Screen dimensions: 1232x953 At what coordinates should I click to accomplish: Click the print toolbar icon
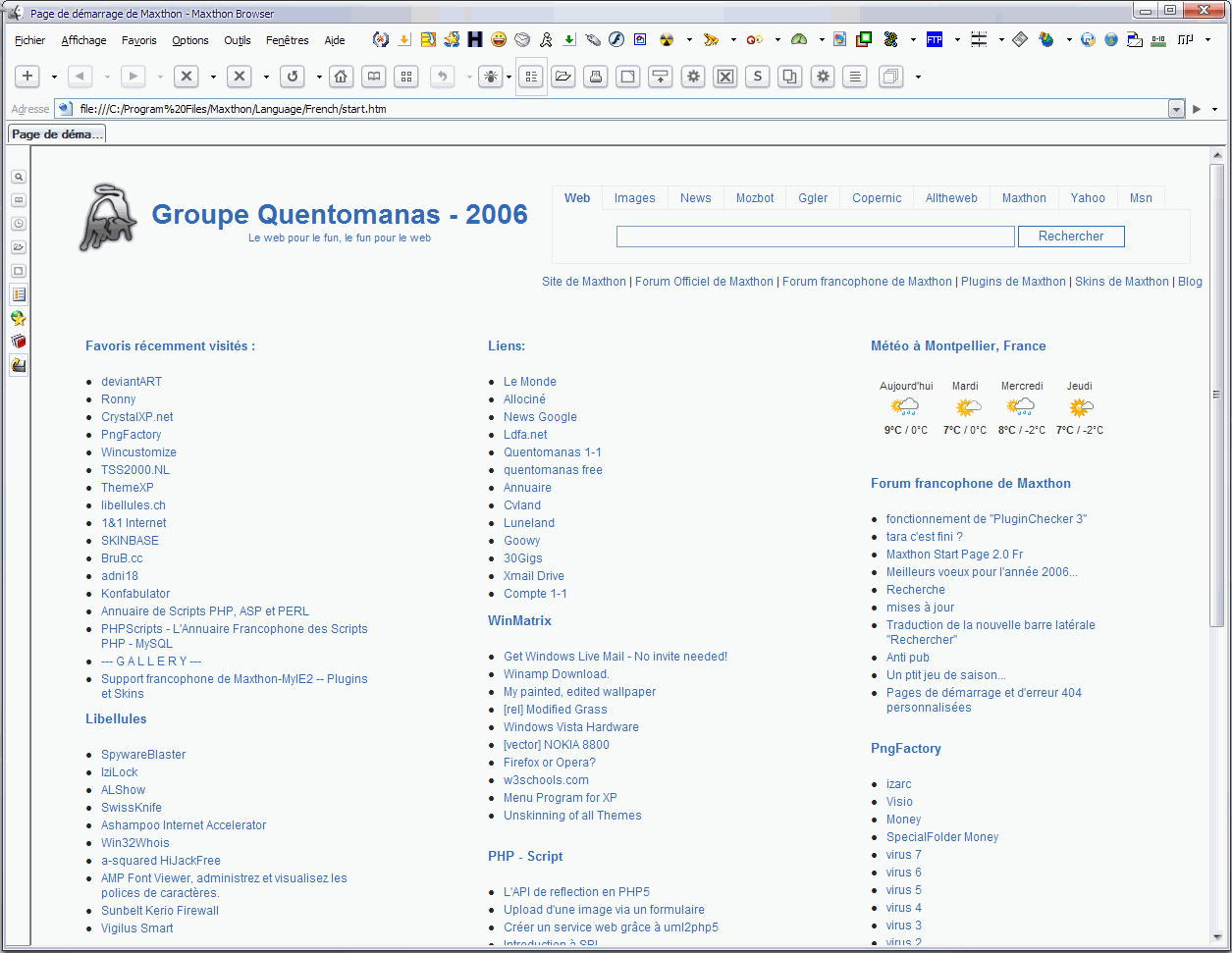click(x=595, y=77)
